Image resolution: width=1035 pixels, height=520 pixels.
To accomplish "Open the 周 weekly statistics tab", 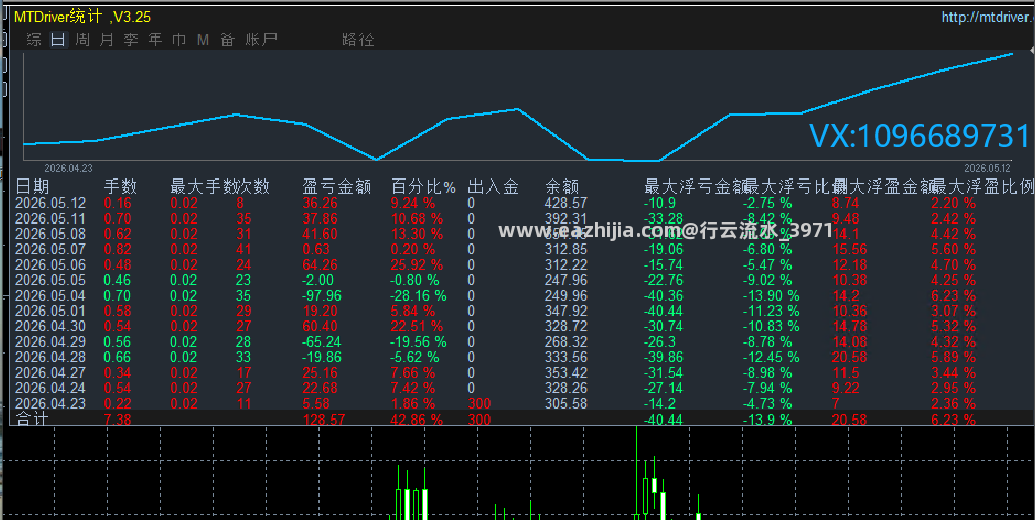I will coord(83,40).
